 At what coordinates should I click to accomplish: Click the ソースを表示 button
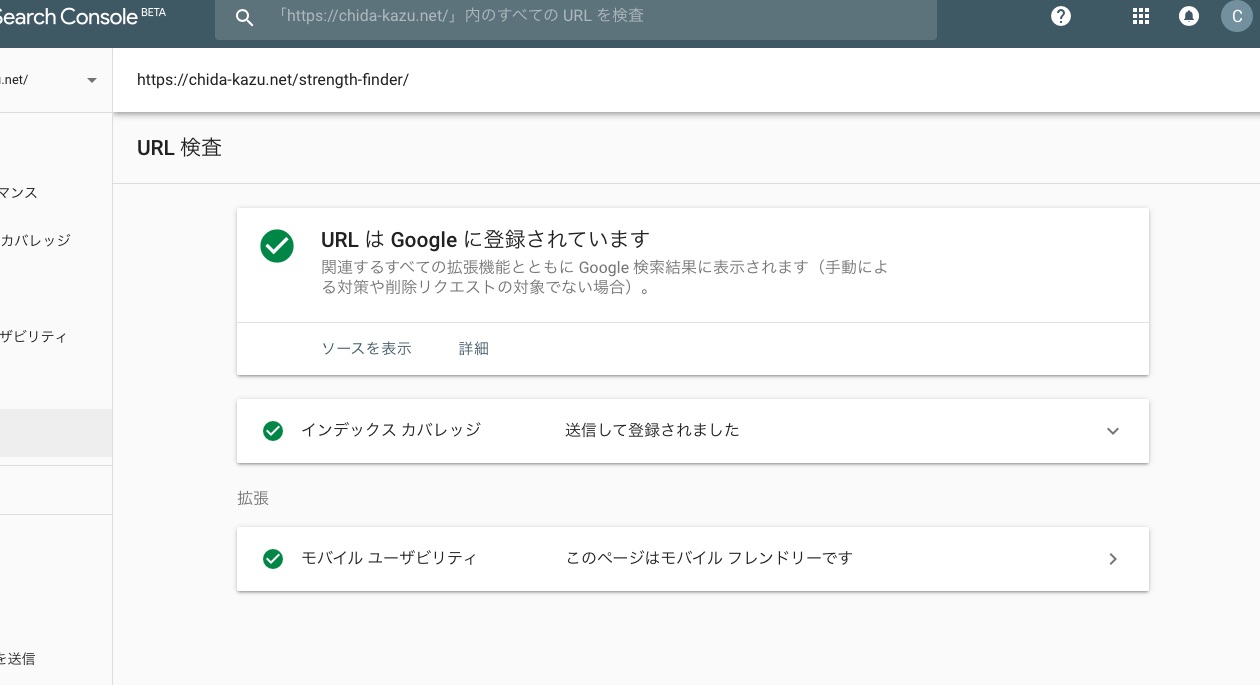366,349
